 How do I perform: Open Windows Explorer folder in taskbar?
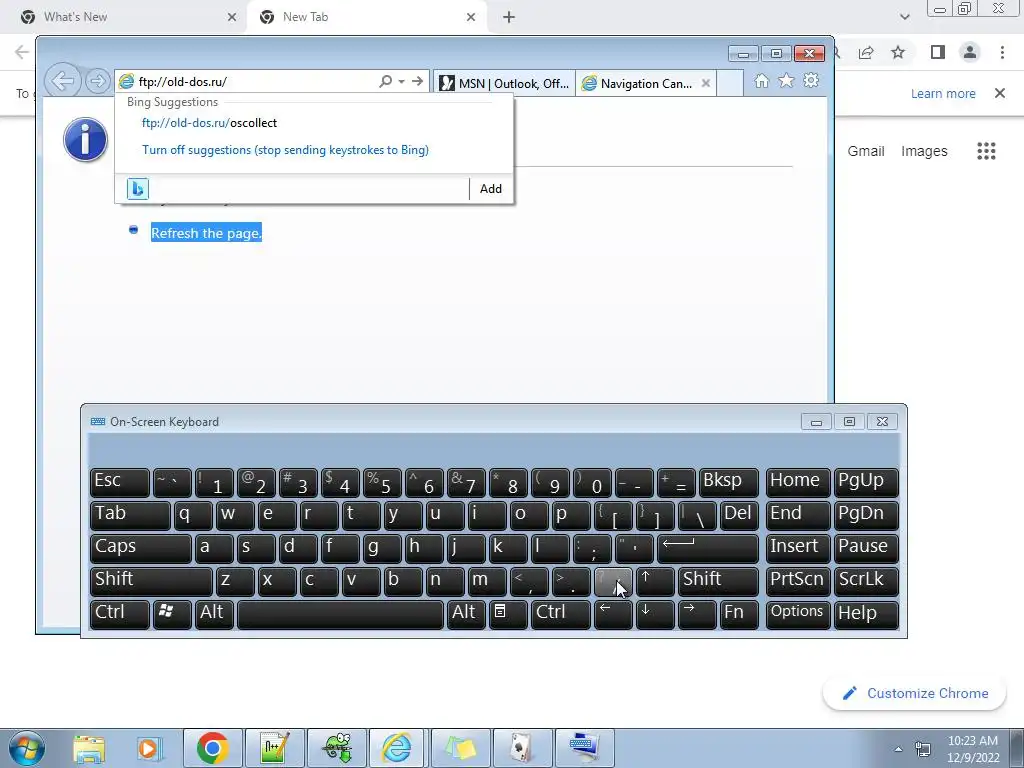89,748
